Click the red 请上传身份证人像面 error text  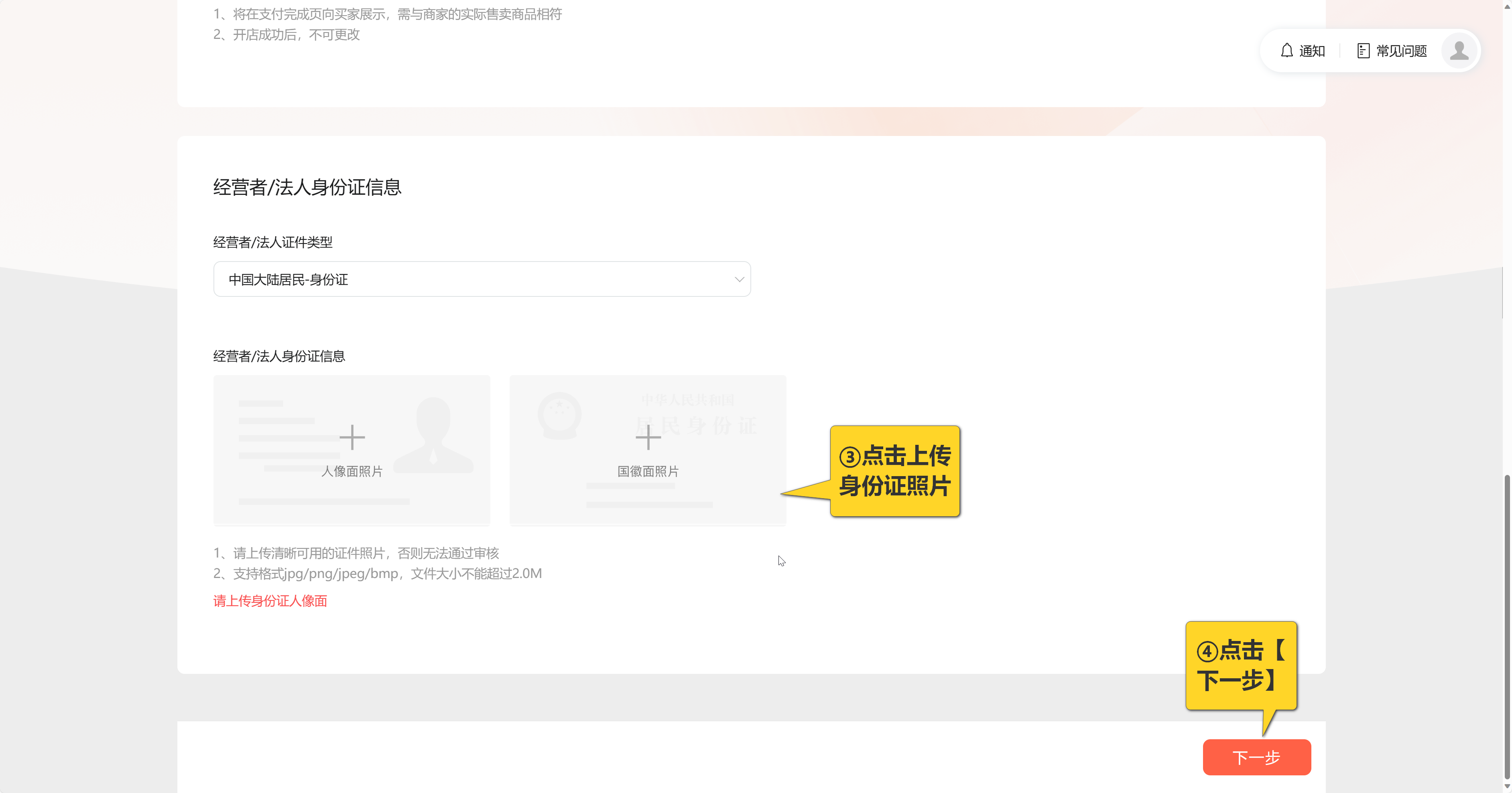tap(270, 600)
